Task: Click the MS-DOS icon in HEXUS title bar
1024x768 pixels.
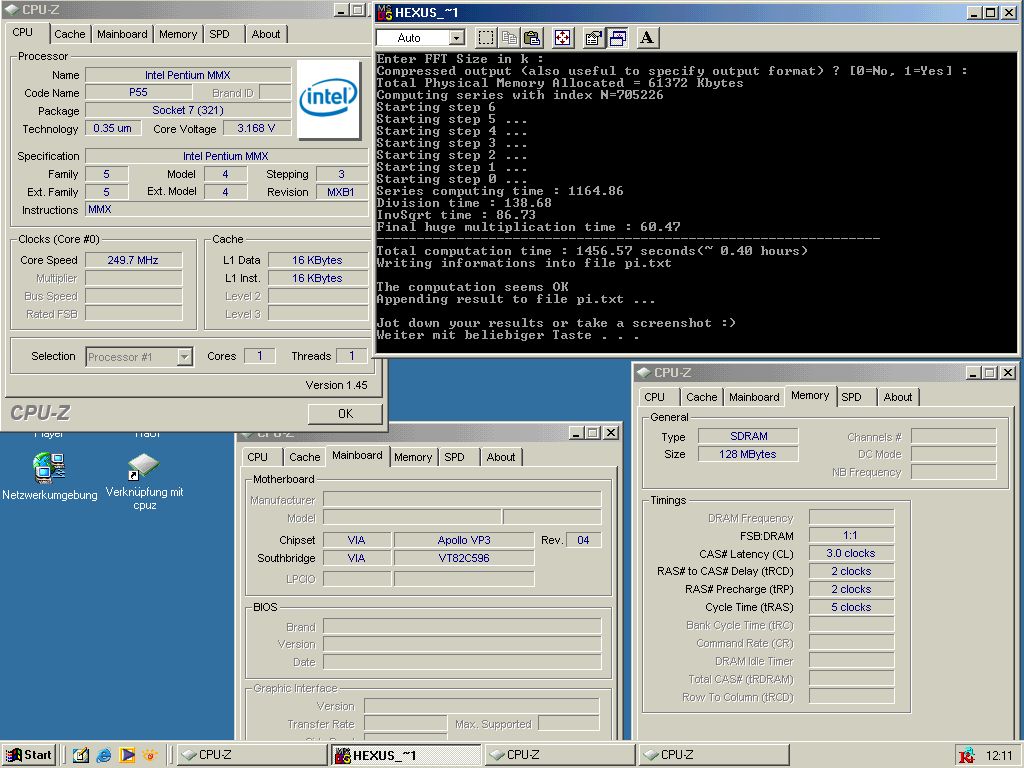Action: pyautogui.click(x=385, y=12)
